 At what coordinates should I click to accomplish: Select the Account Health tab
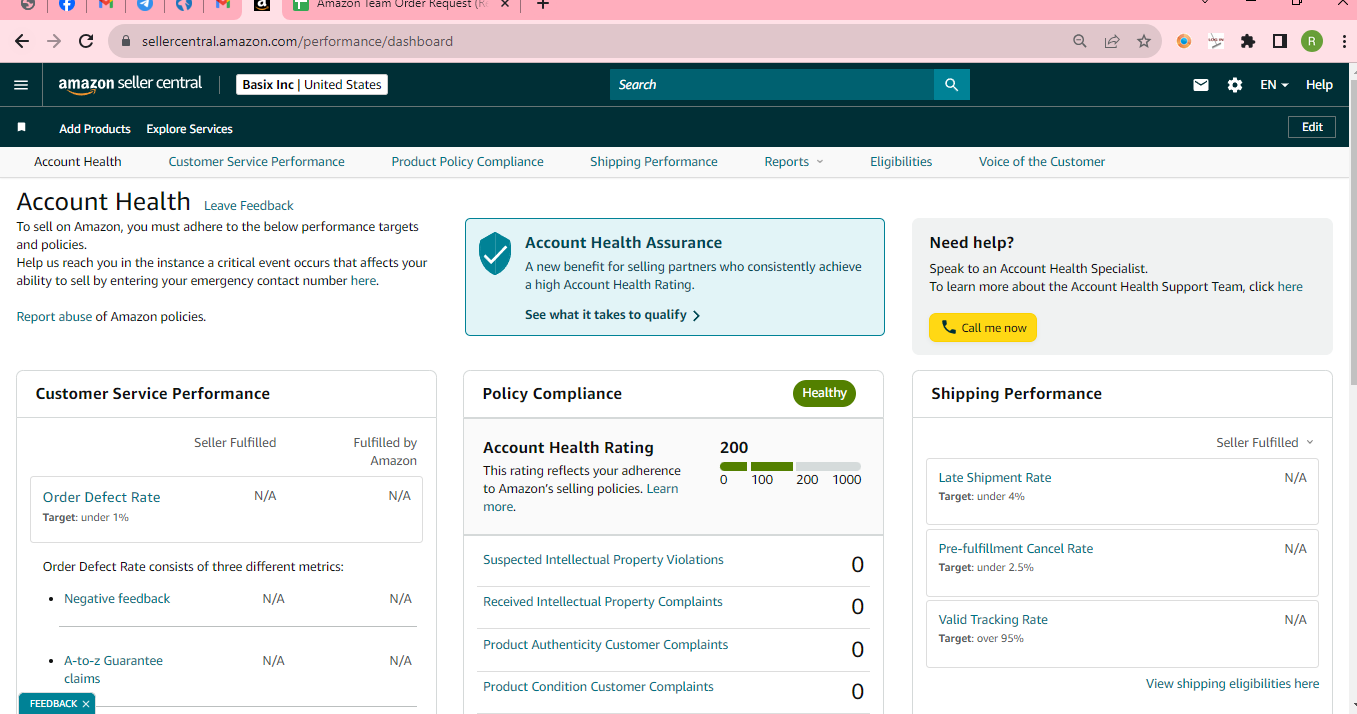tap(78, 162)
